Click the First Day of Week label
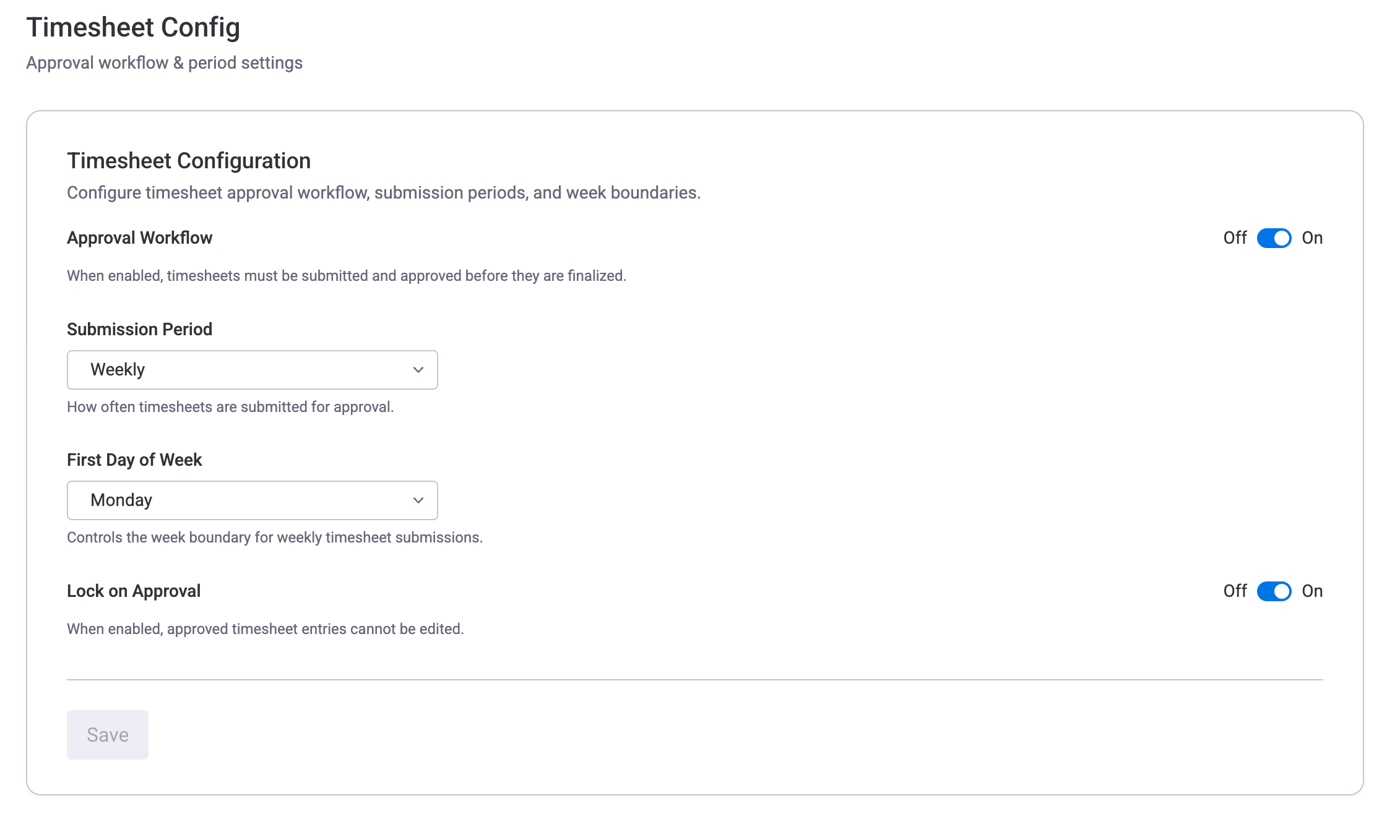Image resolution: width=1400 pixels, height=840 pixels. (134, 460)
